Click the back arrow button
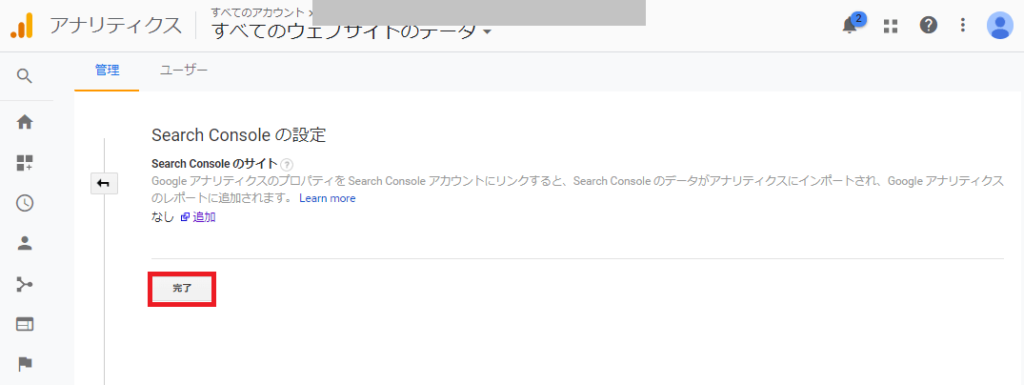 click(x=103, y=184)
